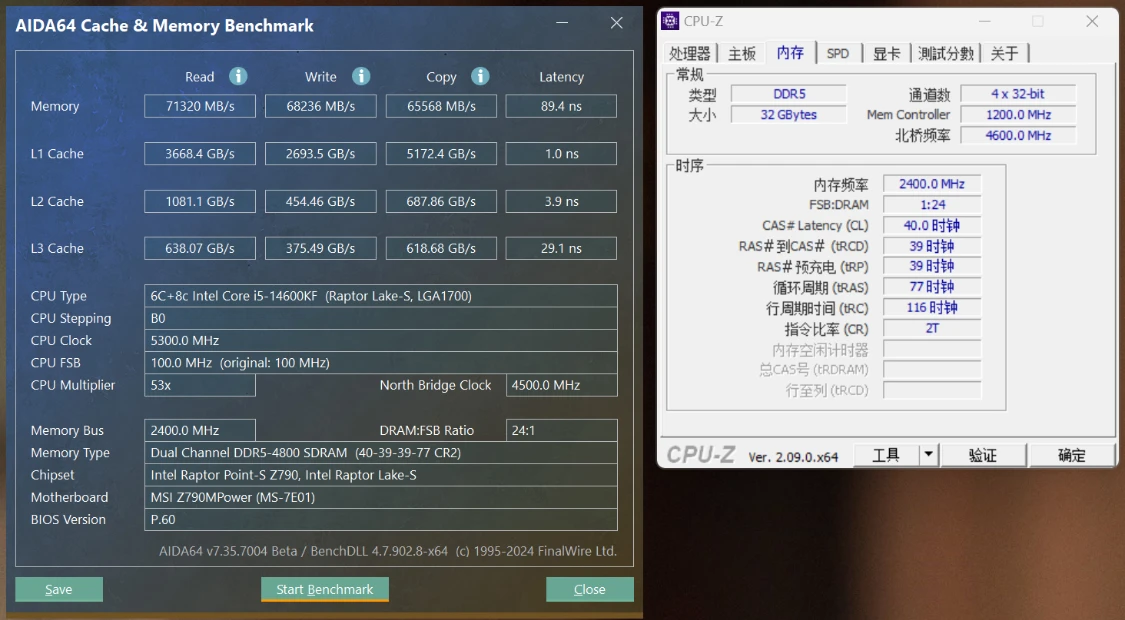Click the Mem Controller value 1200.0 MHz

(1018, 115)
